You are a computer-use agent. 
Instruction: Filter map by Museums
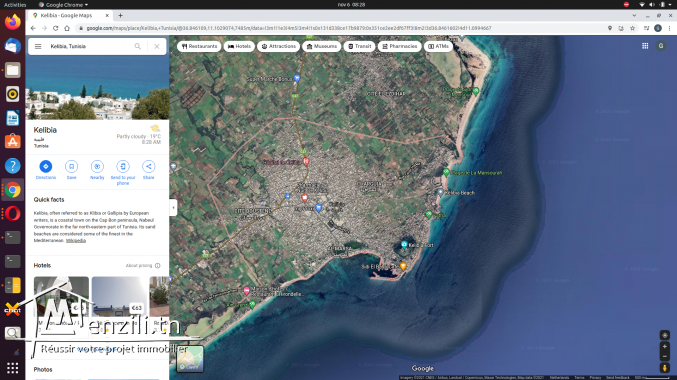pos(322,46)
